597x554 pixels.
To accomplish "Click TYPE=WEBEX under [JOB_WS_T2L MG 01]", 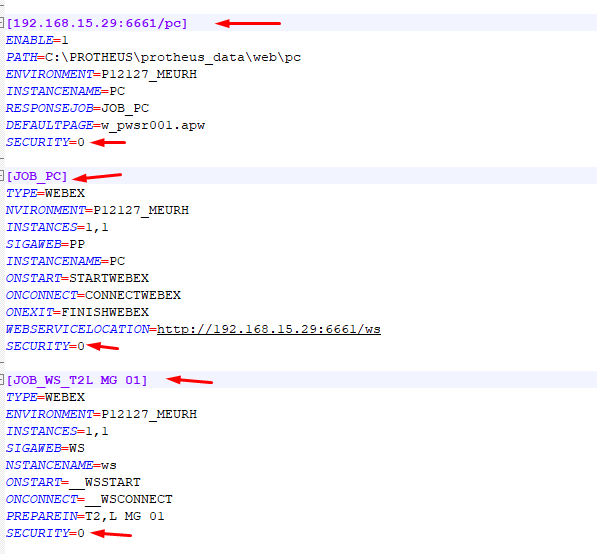I will tap(45, 398).
